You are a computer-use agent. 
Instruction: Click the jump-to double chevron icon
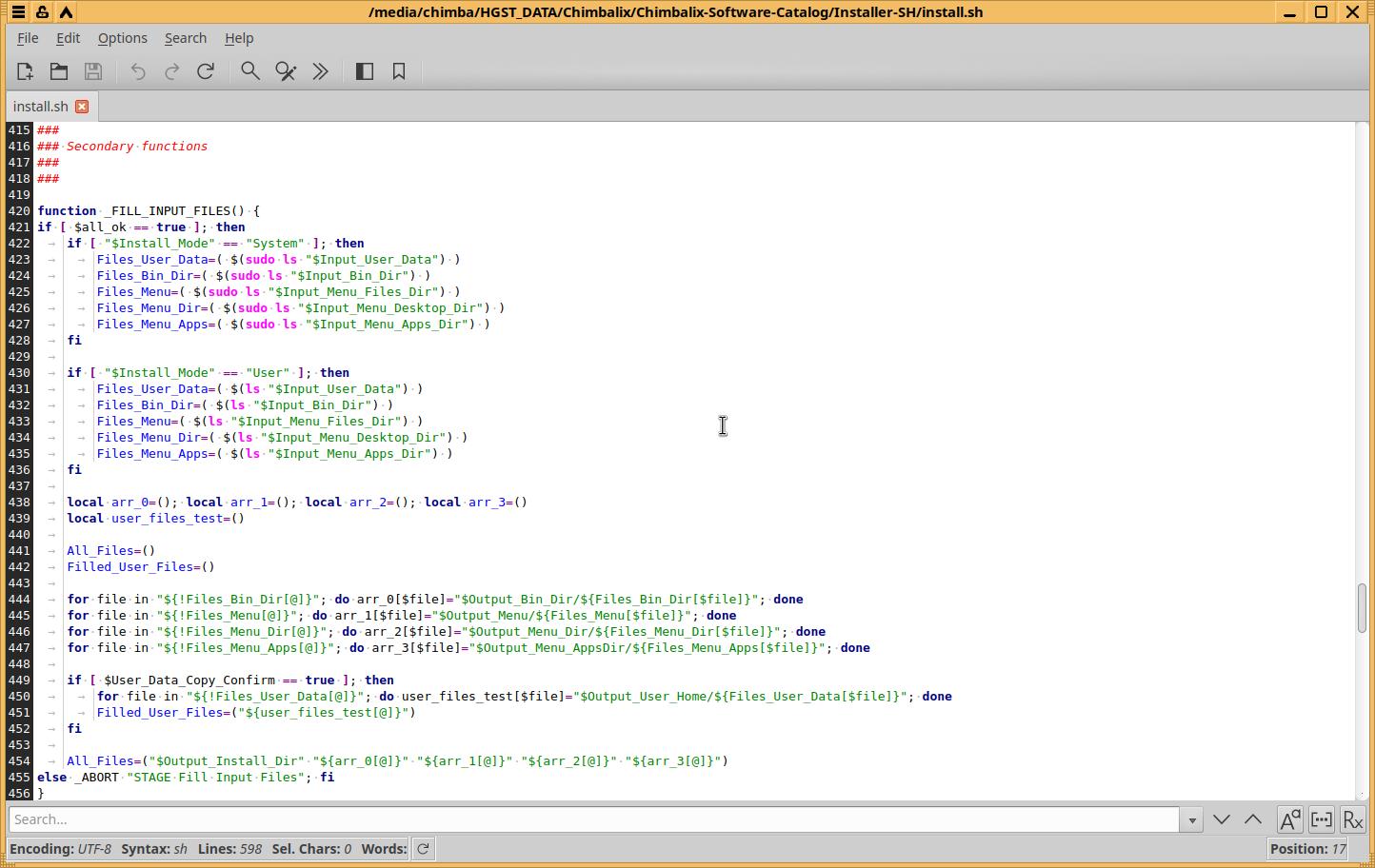point(321,71)
